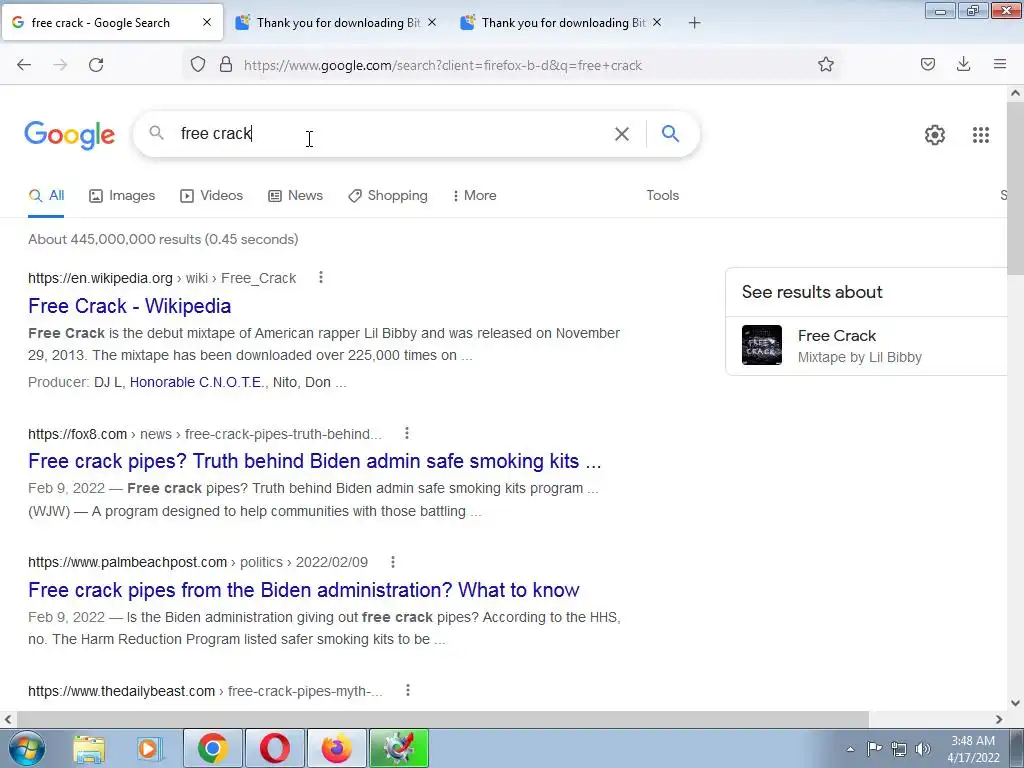
Task: Submit search with blue magnifier icon
Action: pyautogui.click(x=670, y=134)
